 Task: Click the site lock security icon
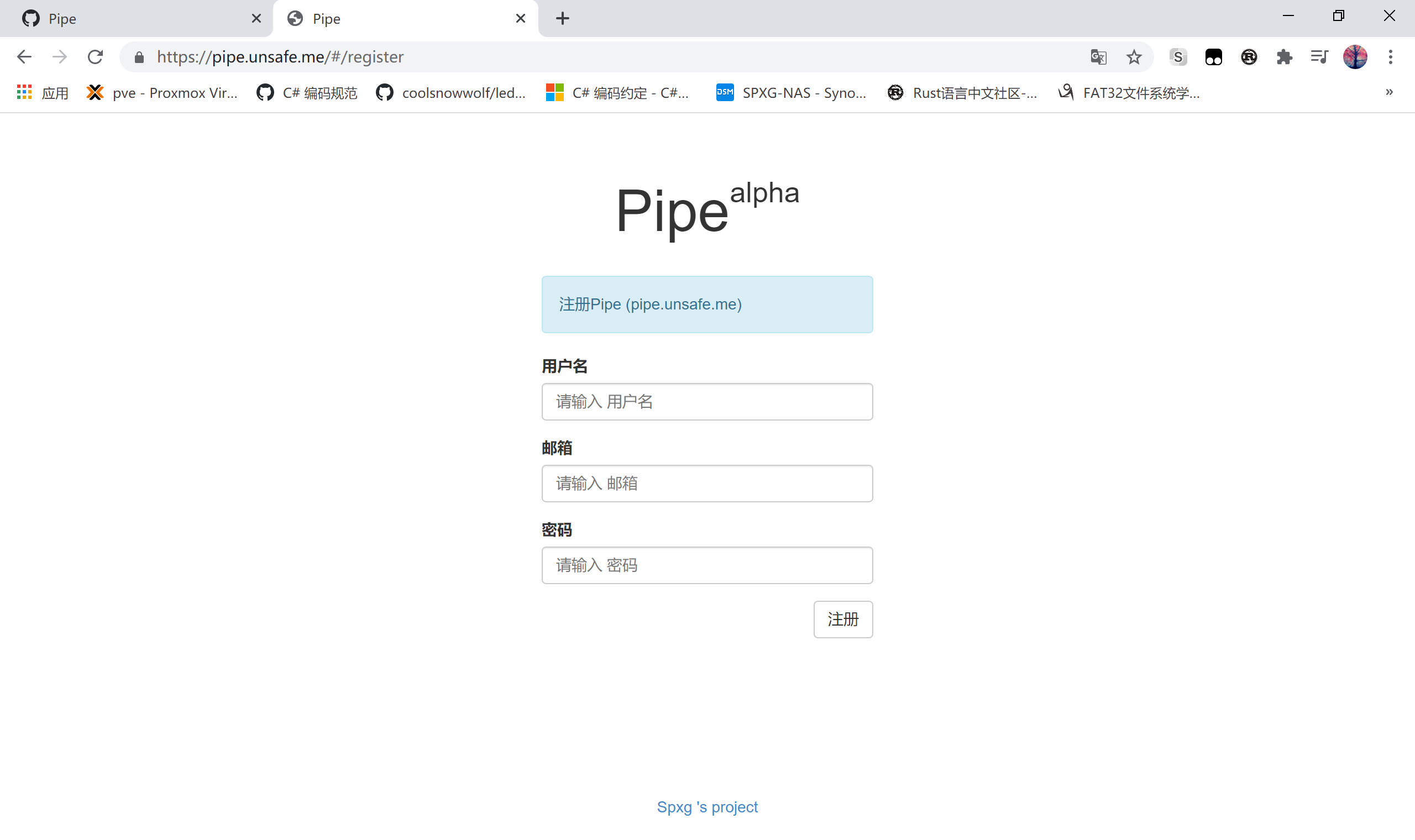click(139, 57)
